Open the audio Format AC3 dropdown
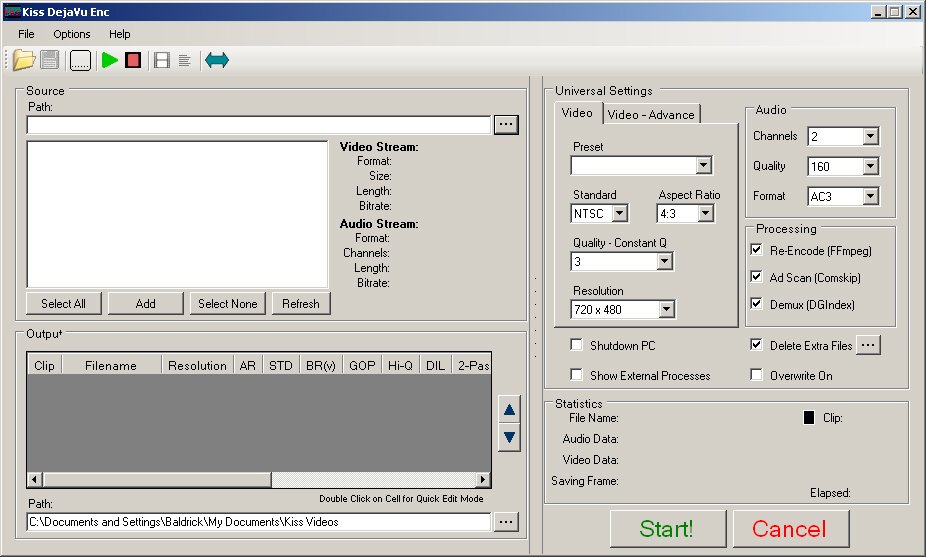The image size is (926, 557). click(x=870, y=196)
